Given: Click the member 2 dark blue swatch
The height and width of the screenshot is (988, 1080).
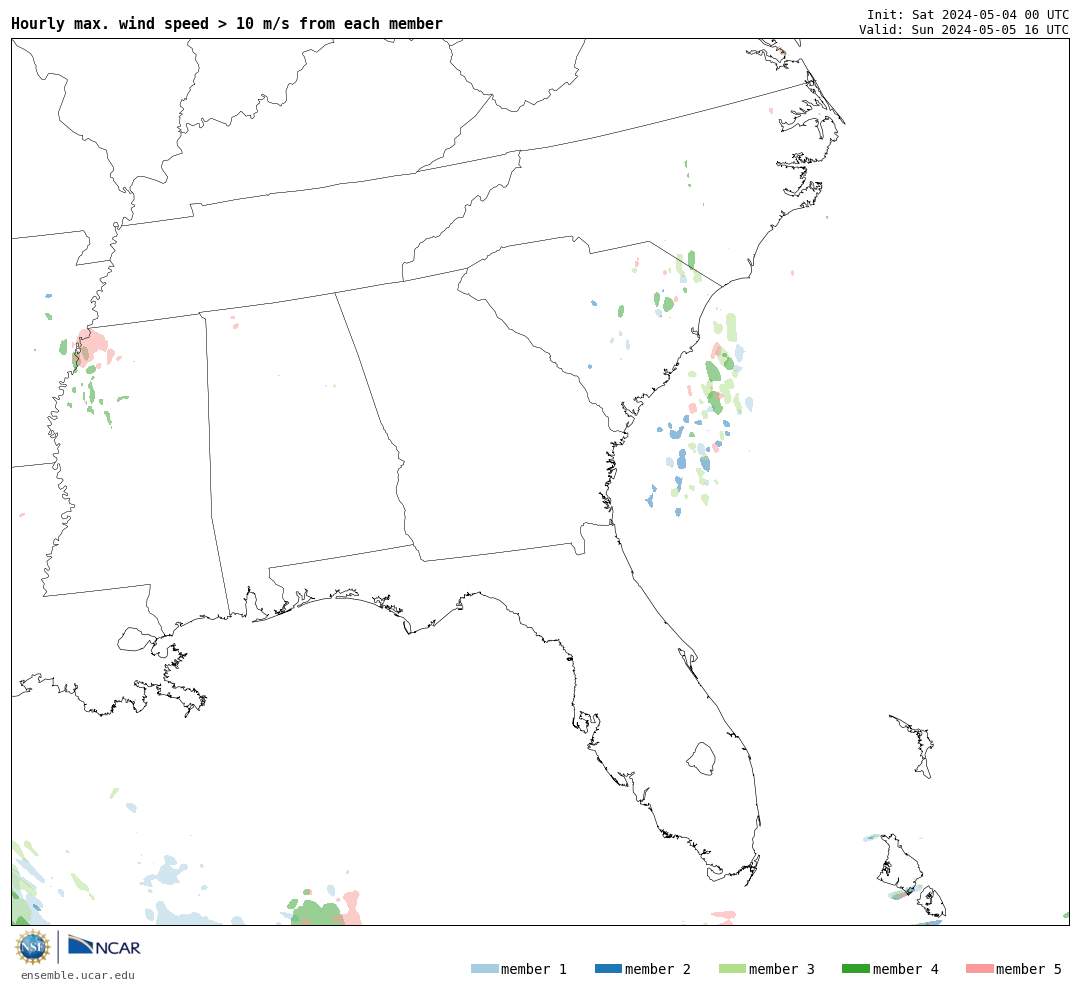Looking at the screenshot, I should 608,968.
